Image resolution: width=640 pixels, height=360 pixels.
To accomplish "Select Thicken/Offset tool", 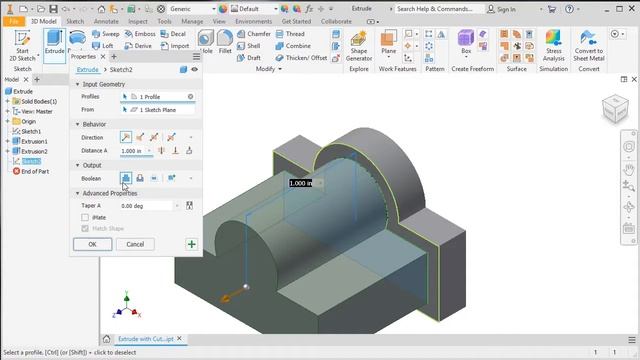I will point(301,58).
